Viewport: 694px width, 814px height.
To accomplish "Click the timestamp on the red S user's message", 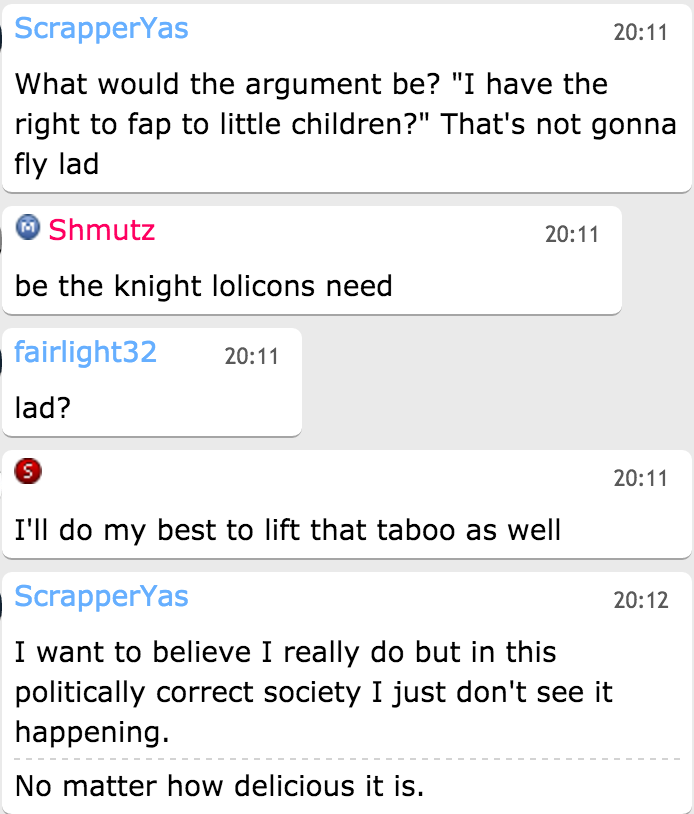I will point(639,478).
